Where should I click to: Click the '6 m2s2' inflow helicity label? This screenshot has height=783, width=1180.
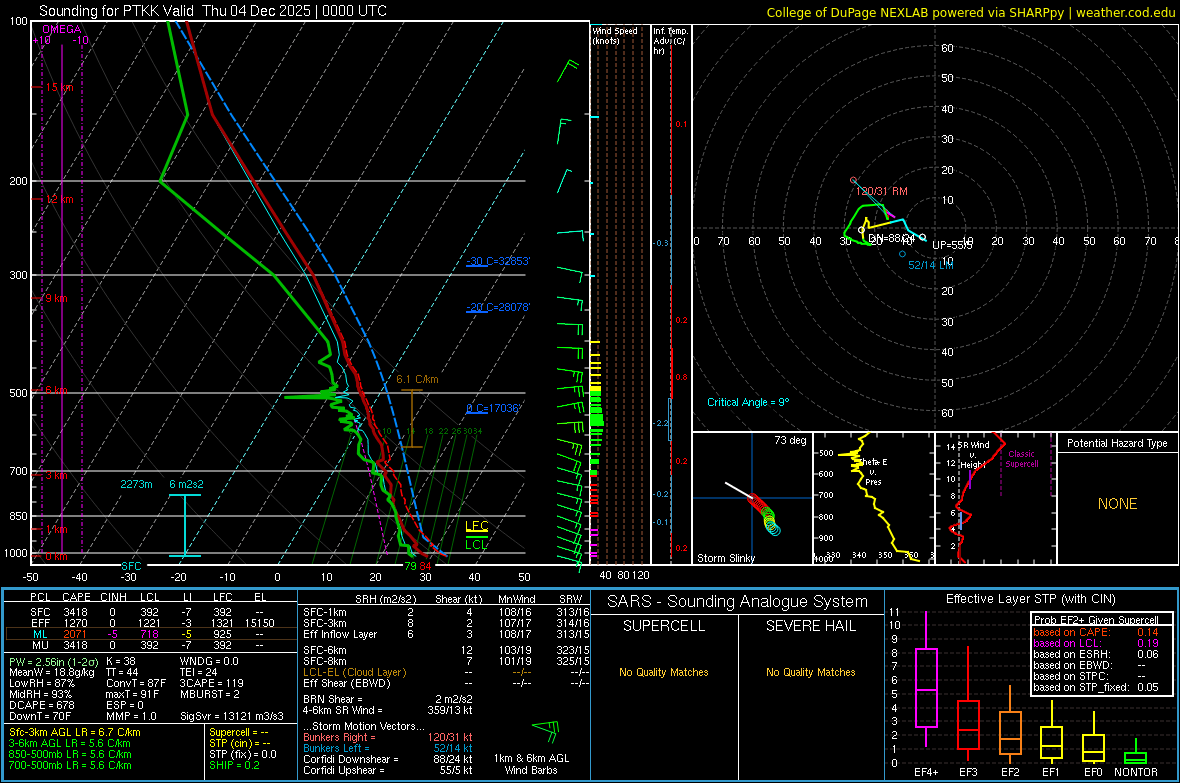pyautogui.click(x=186, y=484)
